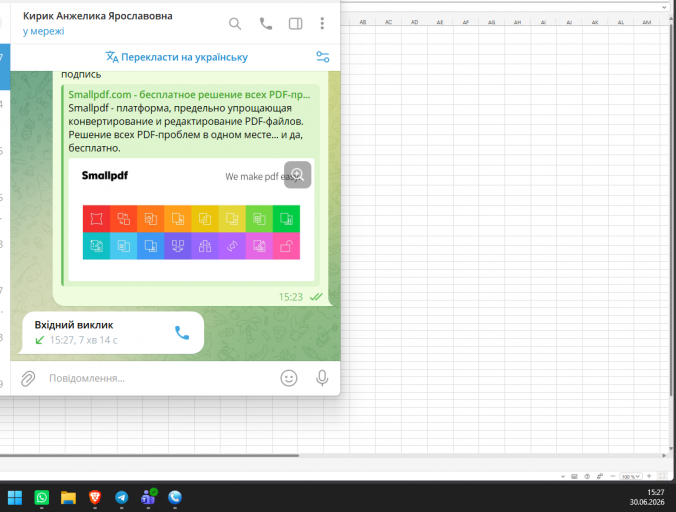Select spreadsheet column header AL
Screen dimensions: 676x512
pos(621,22)
